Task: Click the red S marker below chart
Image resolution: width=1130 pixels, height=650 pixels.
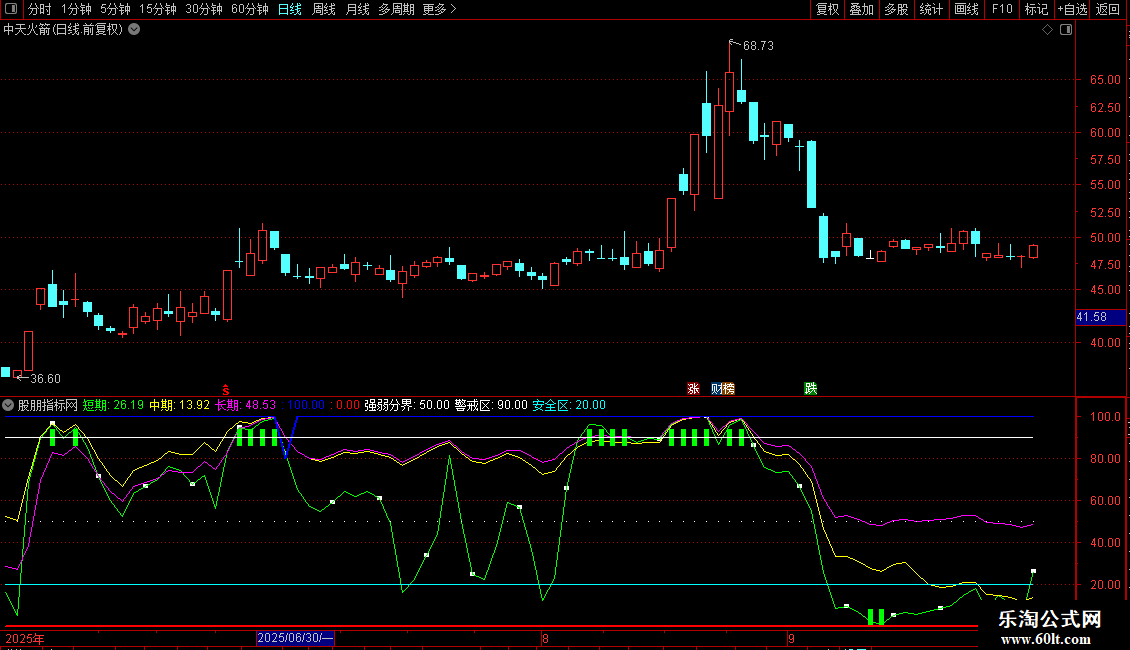Action: 226,388
